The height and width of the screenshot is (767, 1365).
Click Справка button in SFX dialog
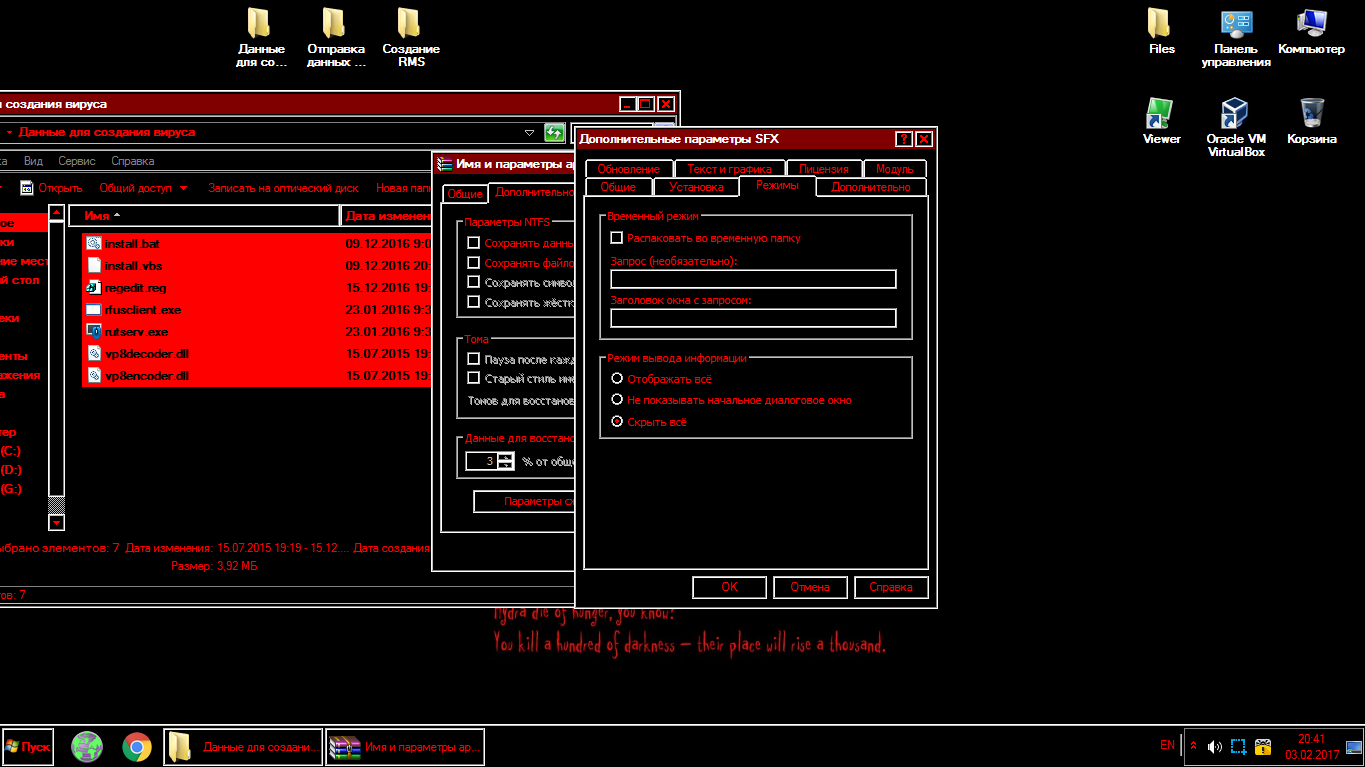click(891, 587)
